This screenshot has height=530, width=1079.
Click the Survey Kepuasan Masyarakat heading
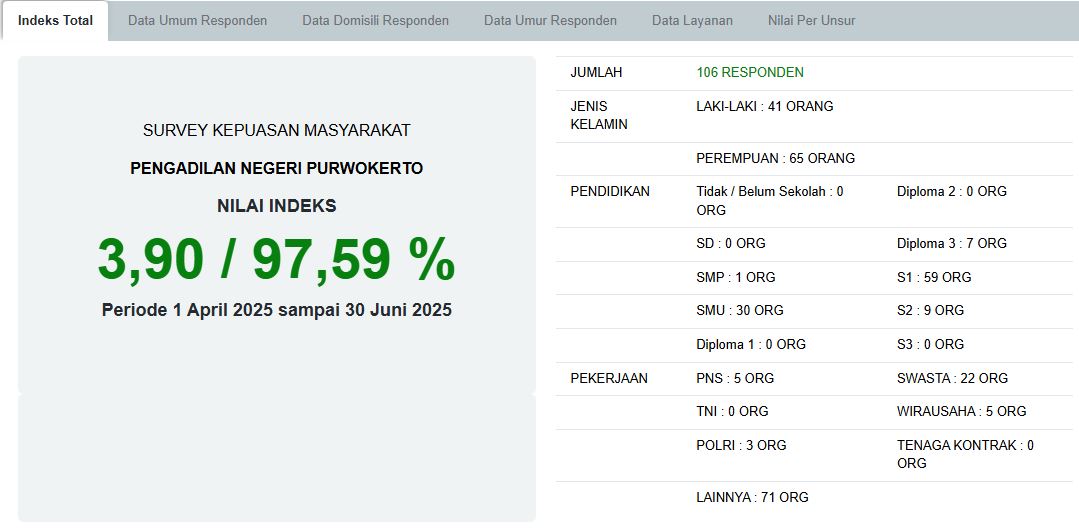point(276,130)
